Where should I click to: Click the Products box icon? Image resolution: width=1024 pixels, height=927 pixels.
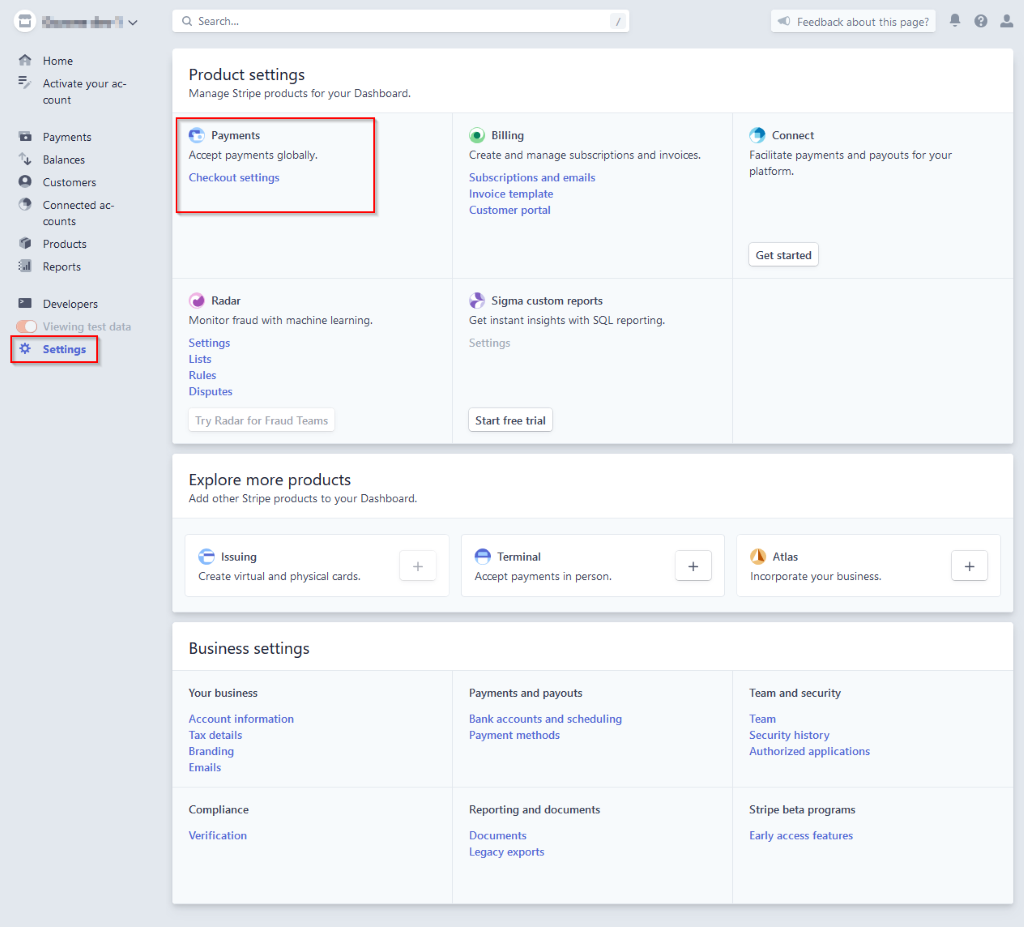25,243
